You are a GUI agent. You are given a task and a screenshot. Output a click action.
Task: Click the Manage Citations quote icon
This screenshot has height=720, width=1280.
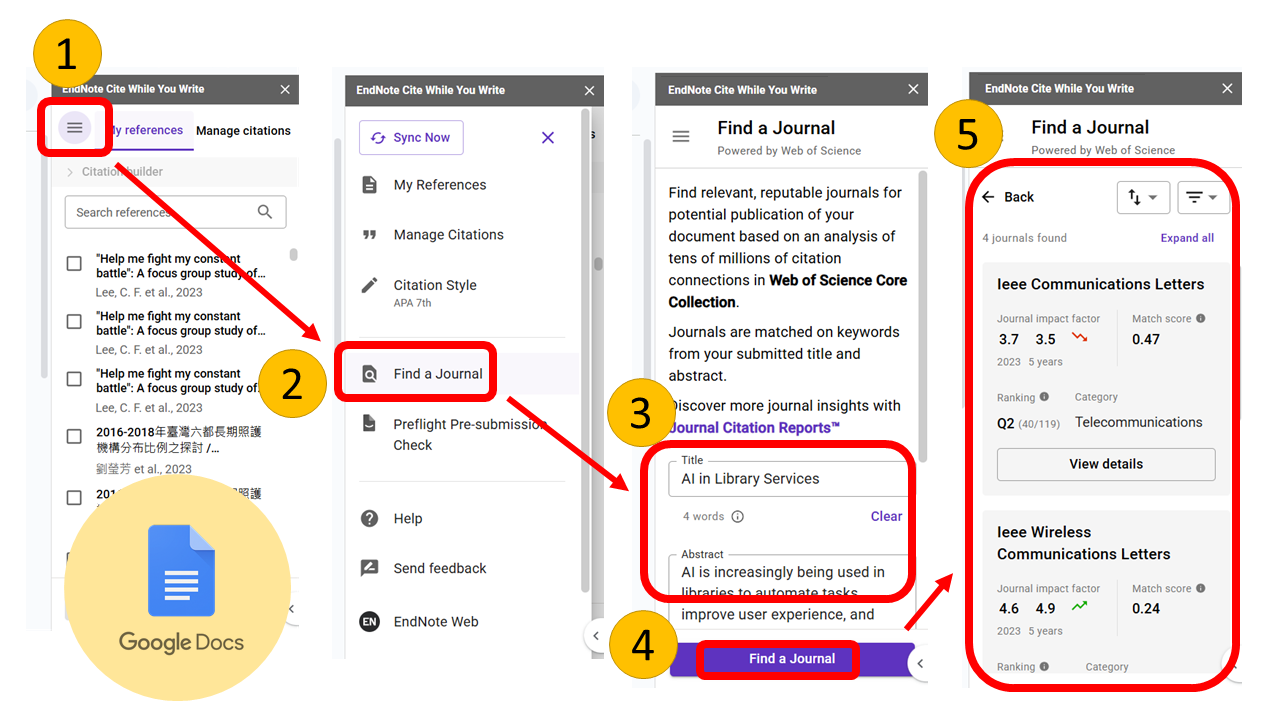[x=370, y=235]
